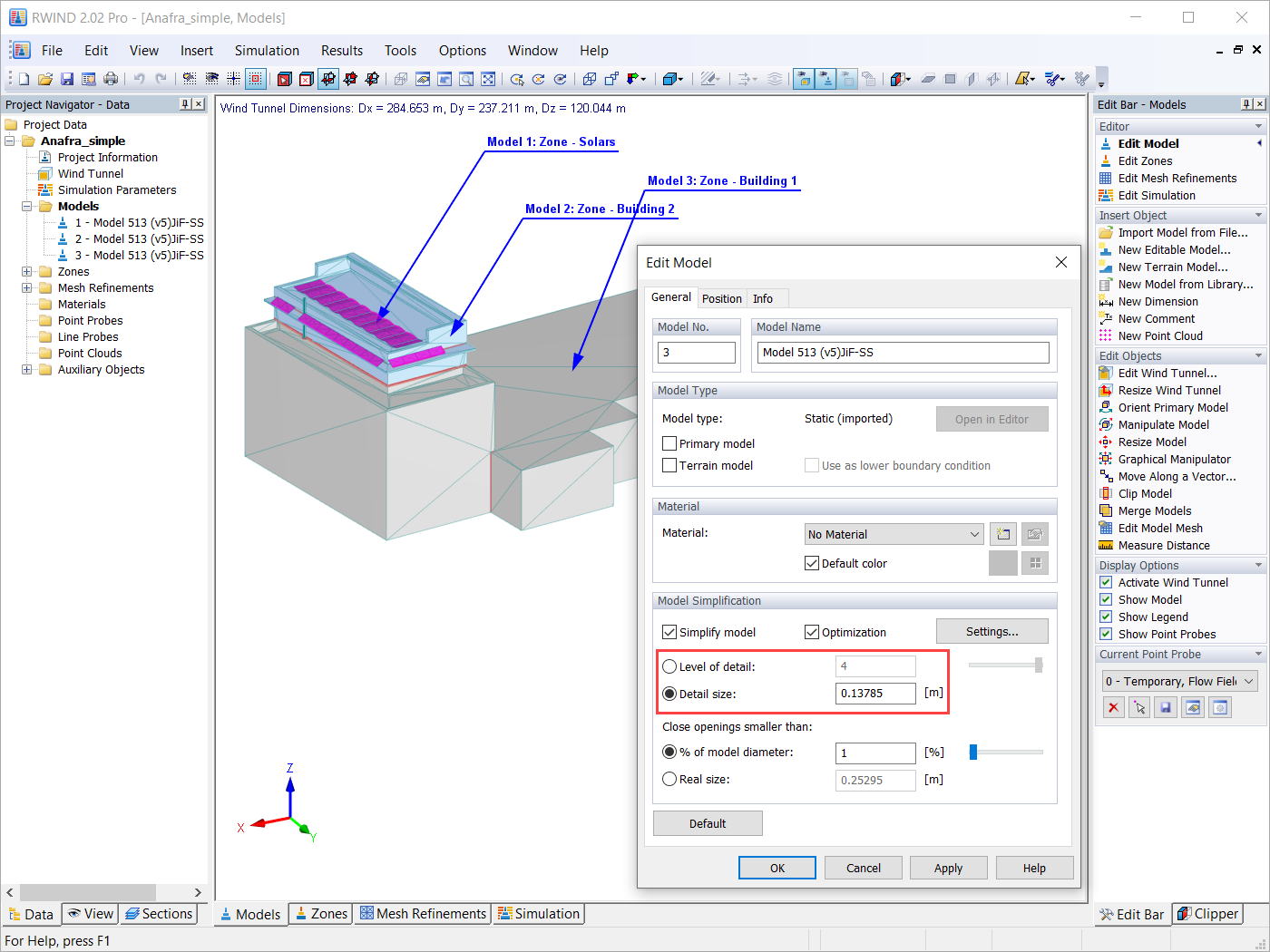This screenshot has height=952, width=1270.
Task: Toggle the Simplify model checkbox
Action: pos(669,633)
